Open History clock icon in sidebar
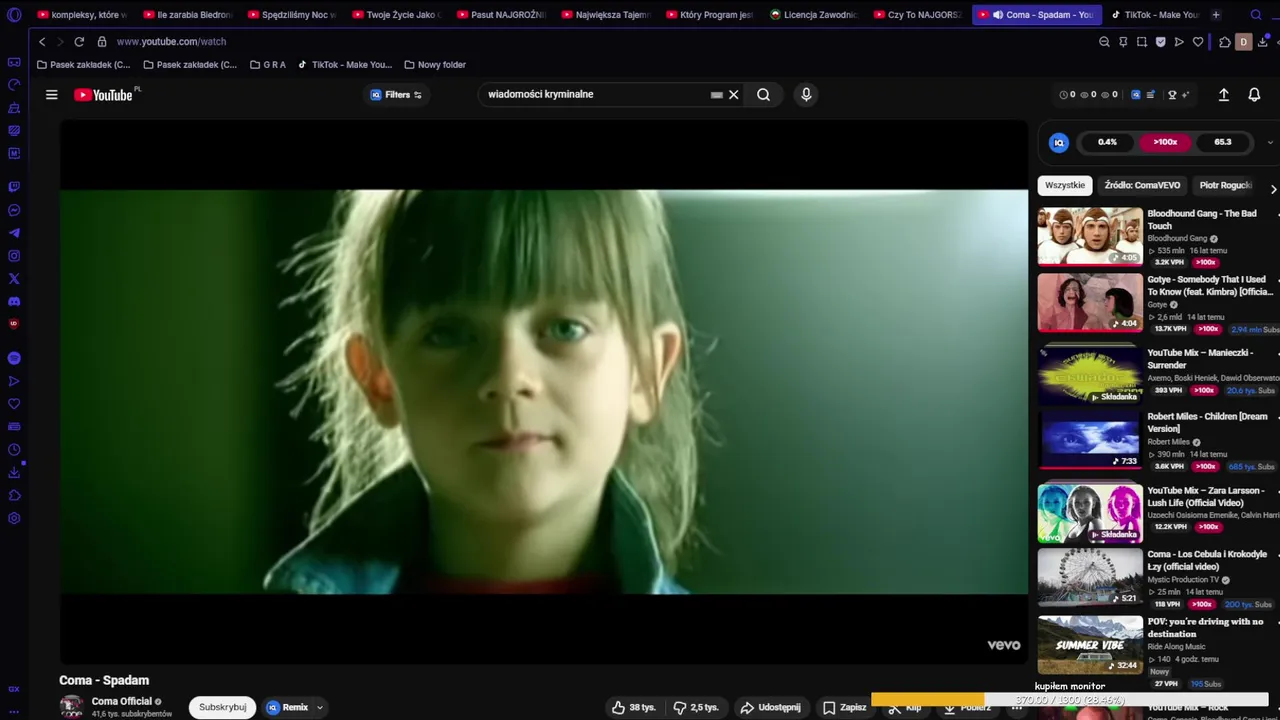Image resolution: width=1280 pixels, height=720 pixels. coord(14,450)
